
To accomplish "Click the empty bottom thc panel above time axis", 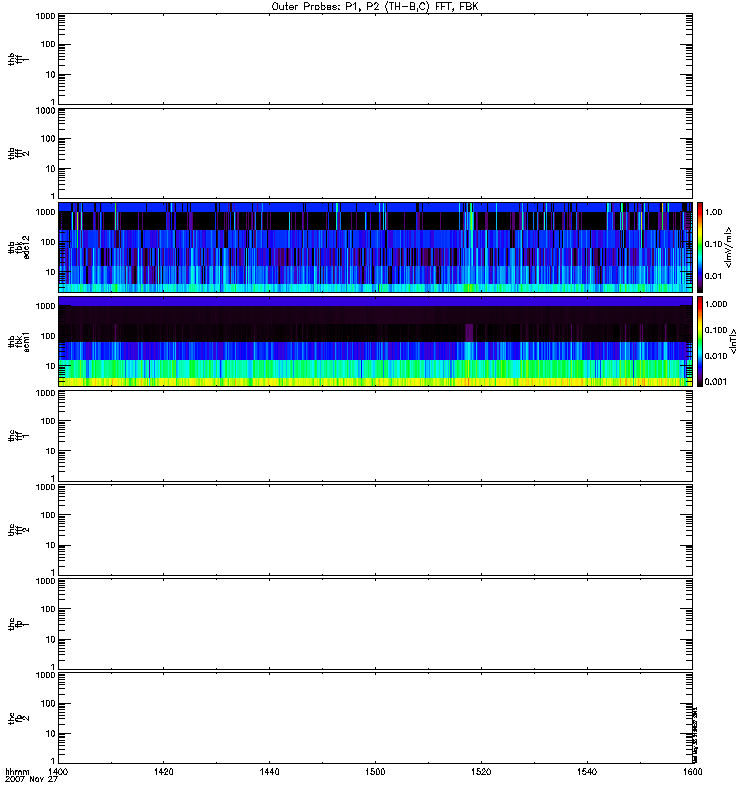I will point(375,716).
